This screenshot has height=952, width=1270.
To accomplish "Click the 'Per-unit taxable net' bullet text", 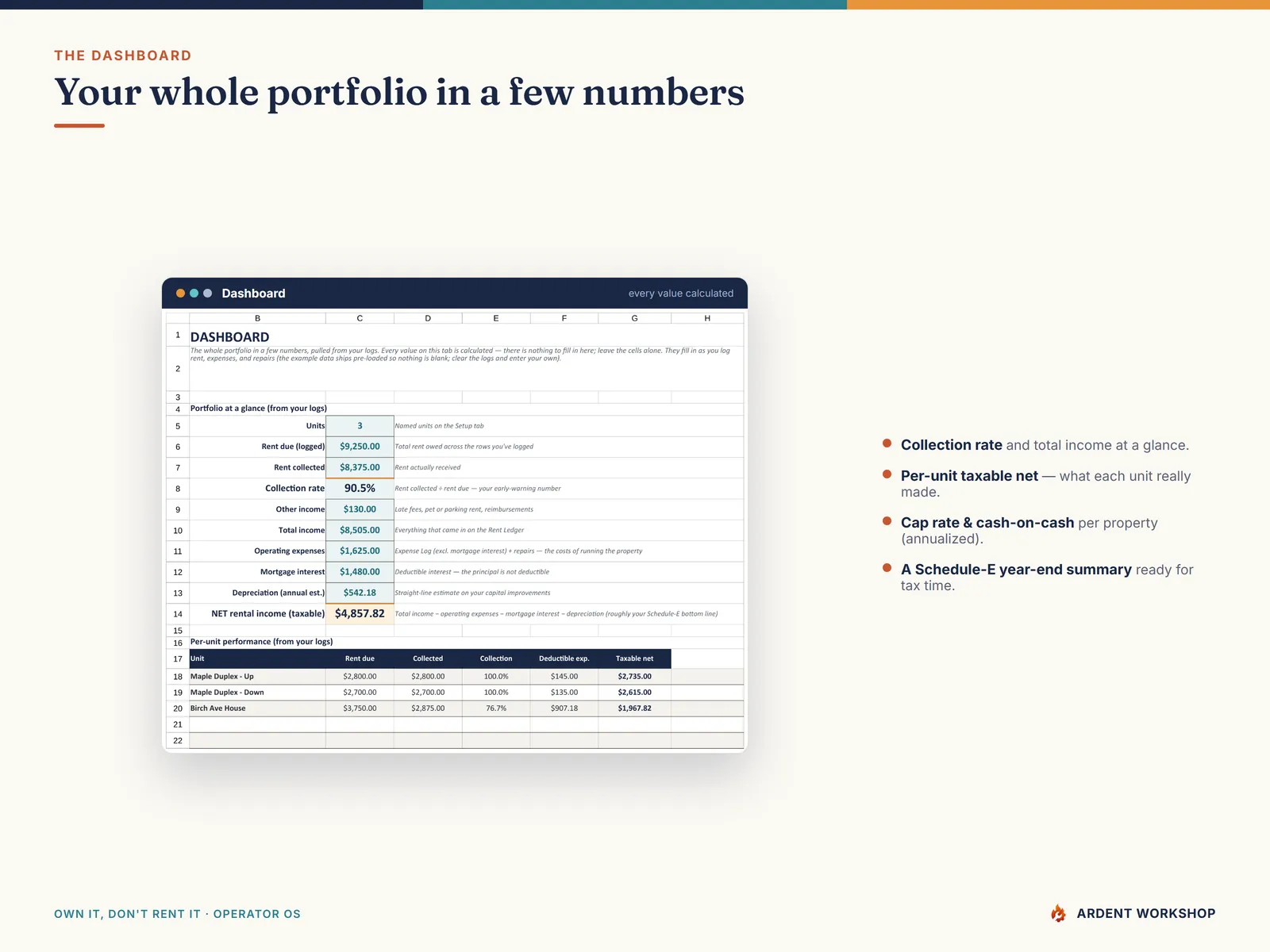I will (969, 476).
